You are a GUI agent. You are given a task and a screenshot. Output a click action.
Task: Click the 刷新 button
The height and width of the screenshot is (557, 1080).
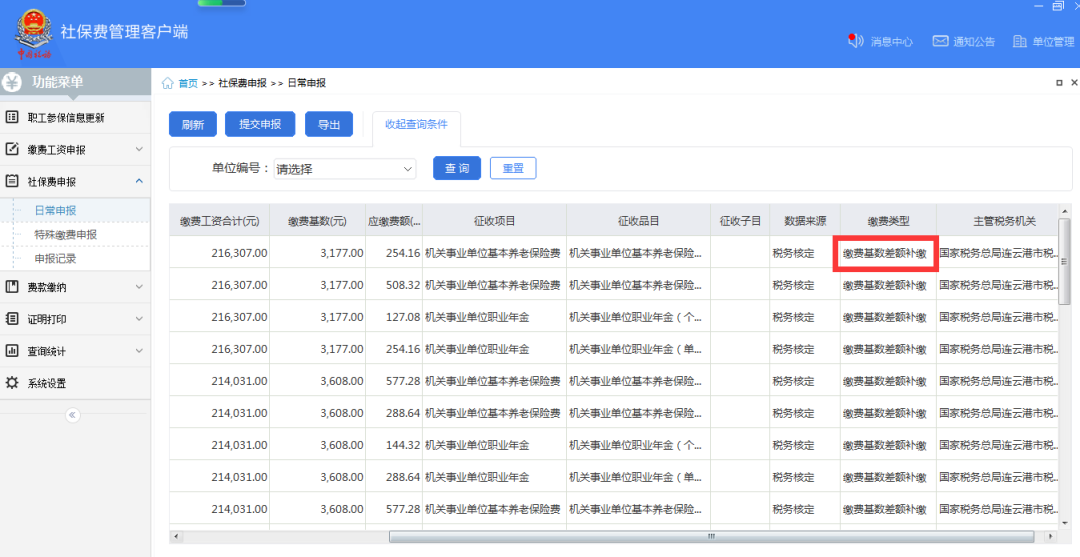(193, 125)
